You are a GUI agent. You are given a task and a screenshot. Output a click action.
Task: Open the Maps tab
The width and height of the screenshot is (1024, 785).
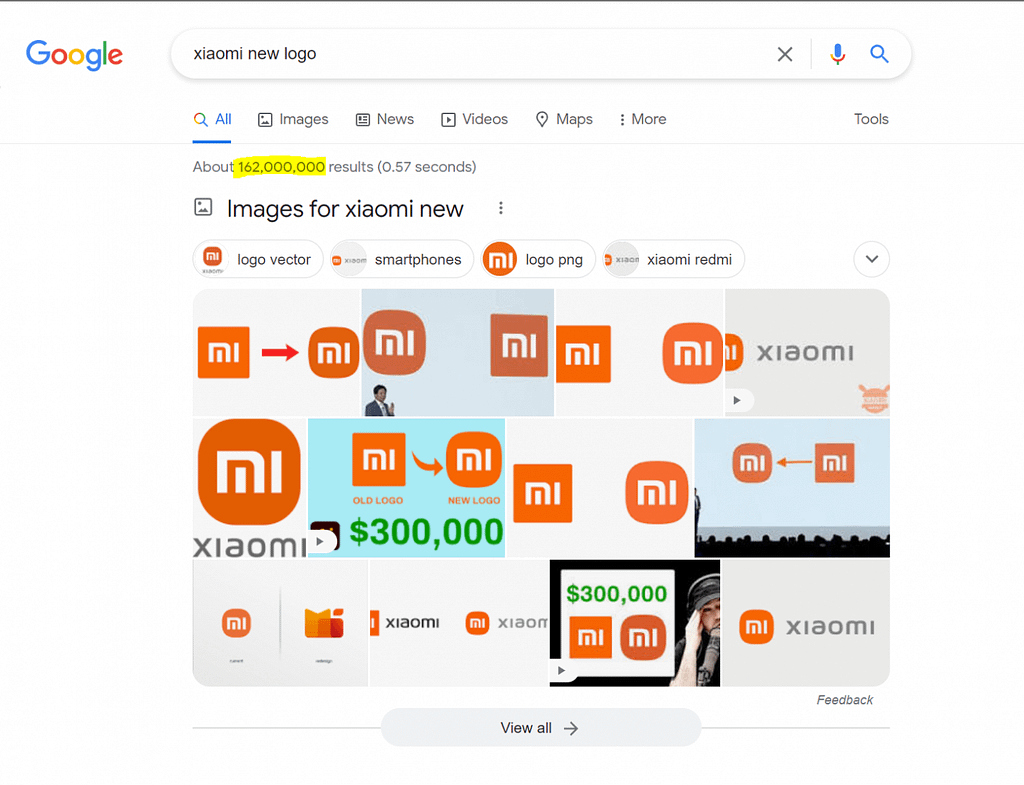click(x=564, y=120)
